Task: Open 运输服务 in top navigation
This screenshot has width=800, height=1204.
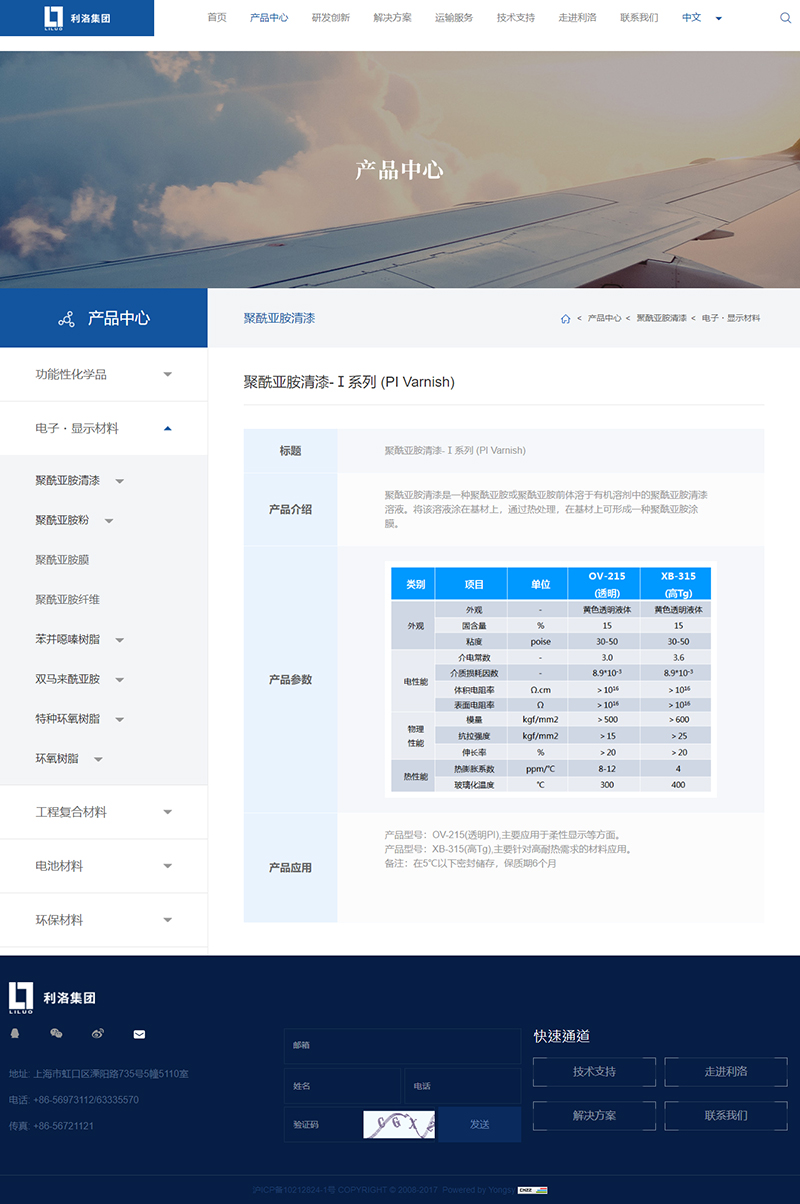Action: pos(454,18)
